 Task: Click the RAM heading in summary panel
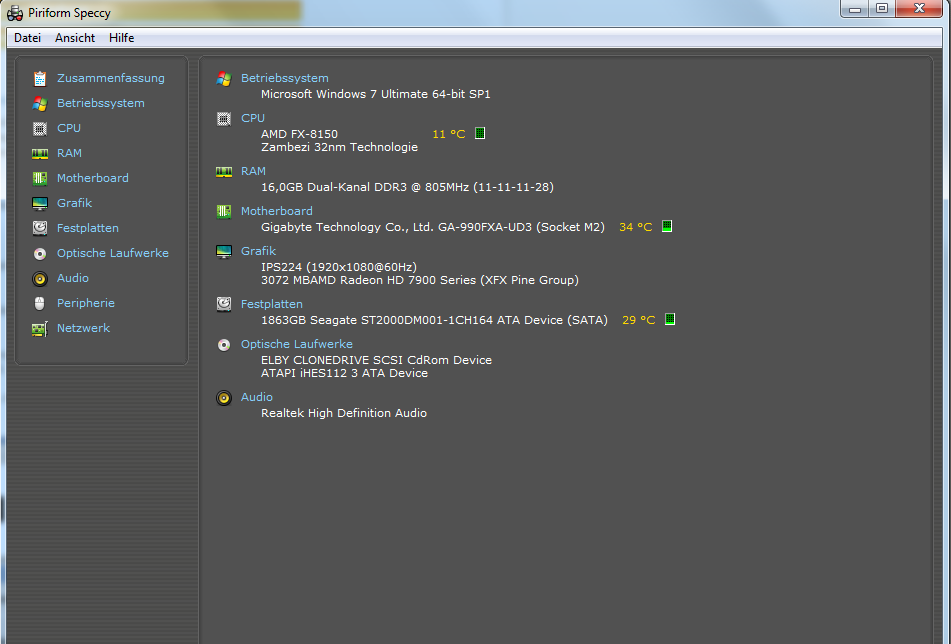pos(253,171)
